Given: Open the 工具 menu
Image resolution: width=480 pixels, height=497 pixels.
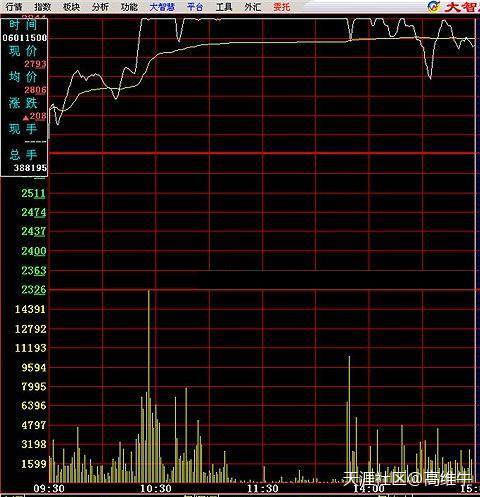Looking at the screenshot, I should (224, 7).
